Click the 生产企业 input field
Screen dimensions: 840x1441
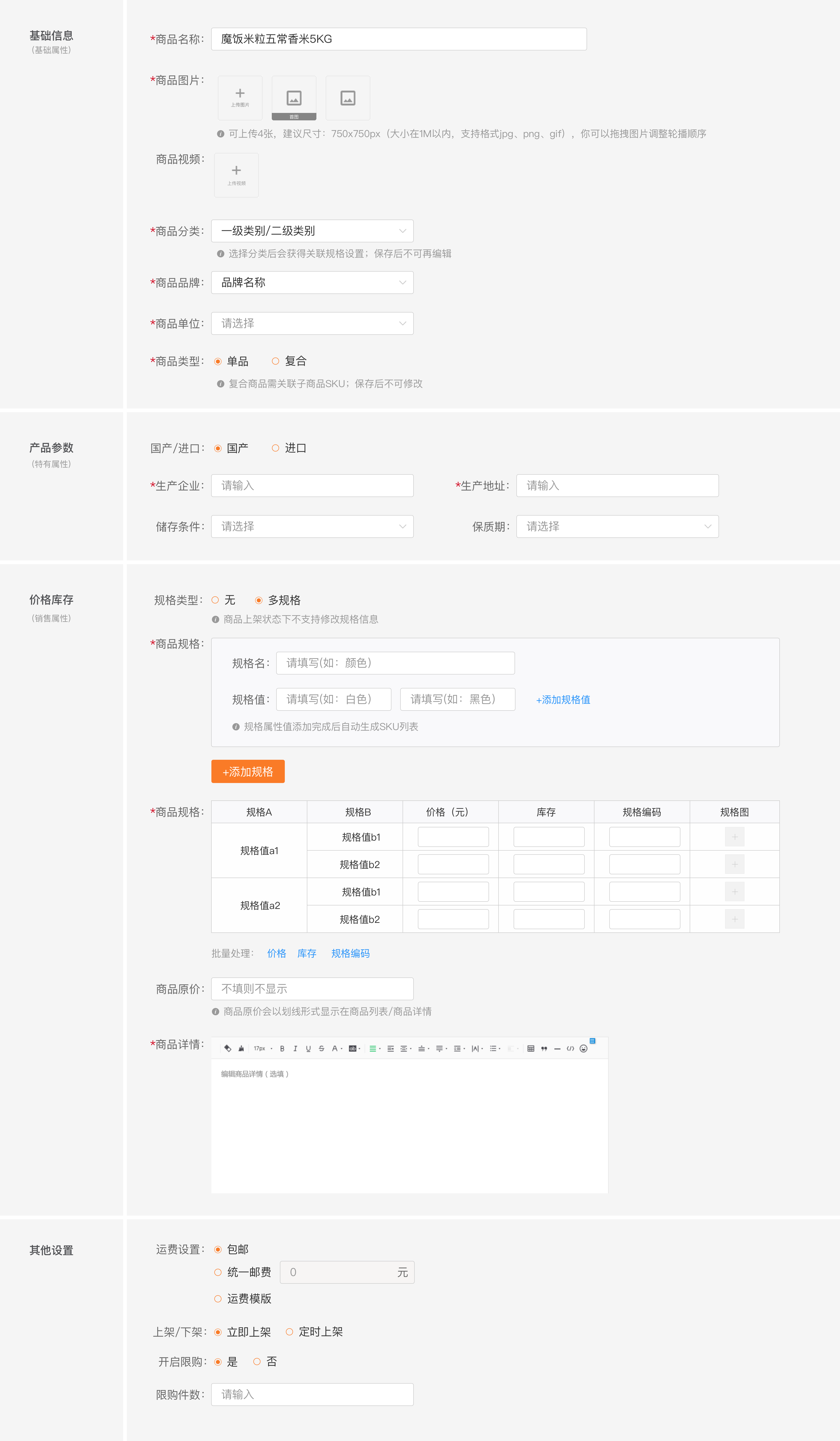pos(312,485)
